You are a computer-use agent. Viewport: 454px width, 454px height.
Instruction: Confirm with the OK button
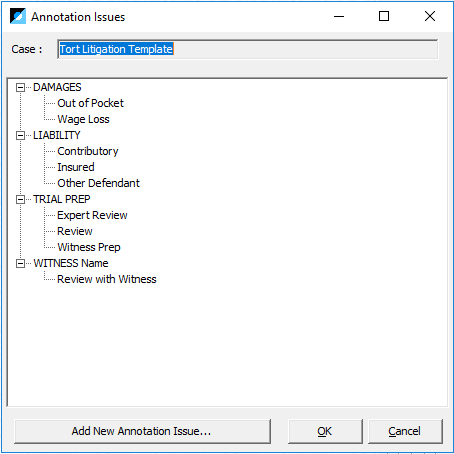coord(325,431)
